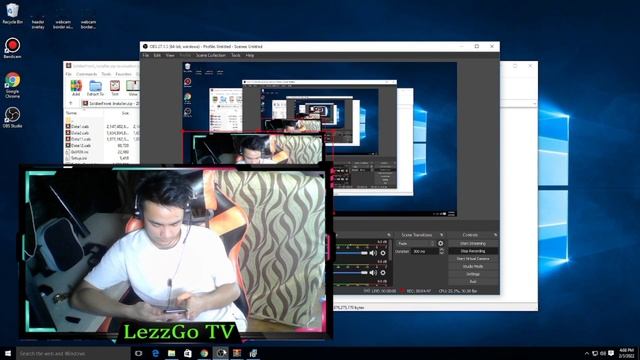Screen dimensions: 640x360
Task: Click the Windows taskbar search box
Action: [73, 353]
